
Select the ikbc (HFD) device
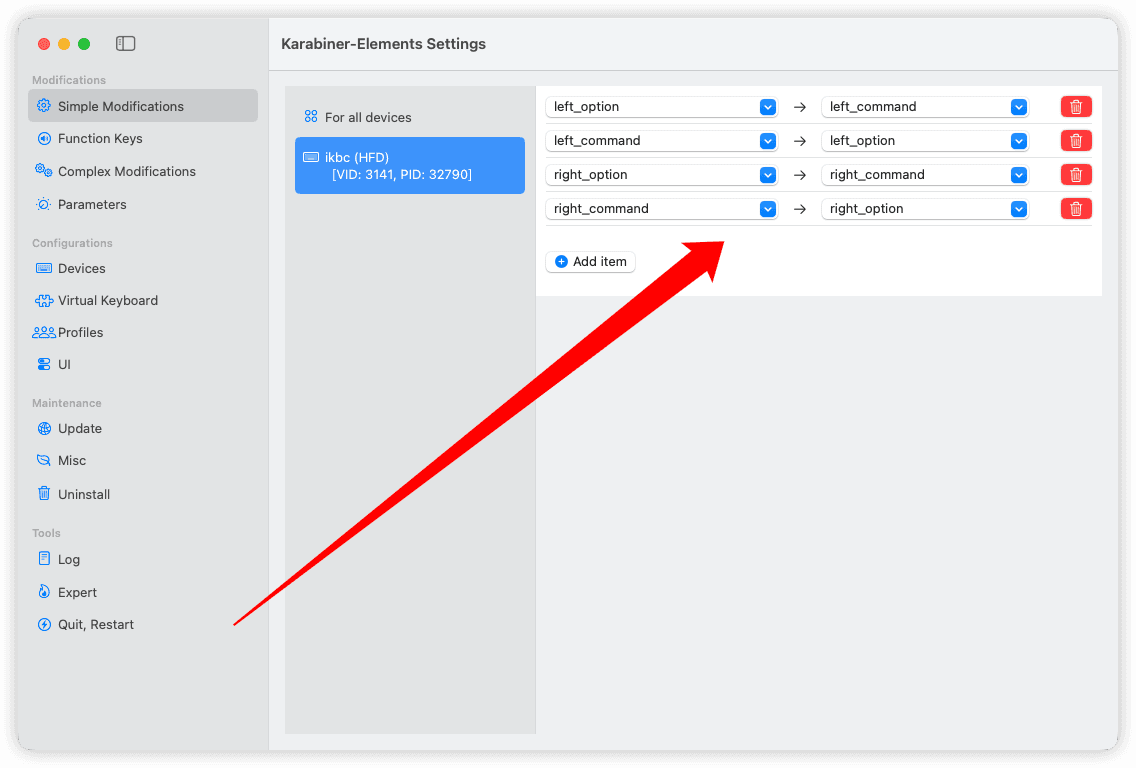(409, 166)
